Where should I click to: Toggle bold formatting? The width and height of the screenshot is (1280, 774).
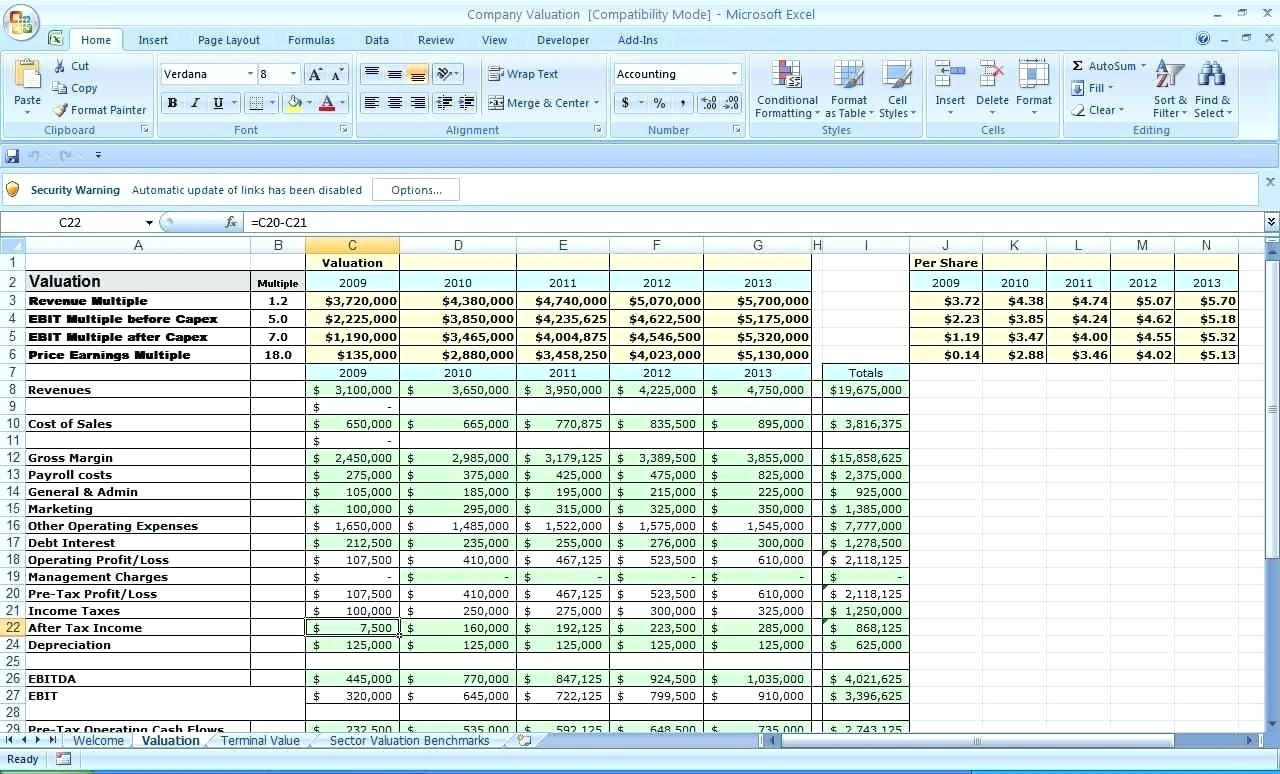(171, 103)
